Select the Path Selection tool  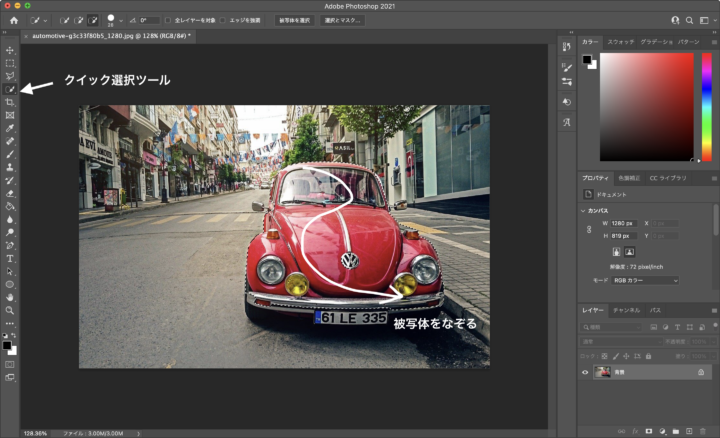coord(10,271)
